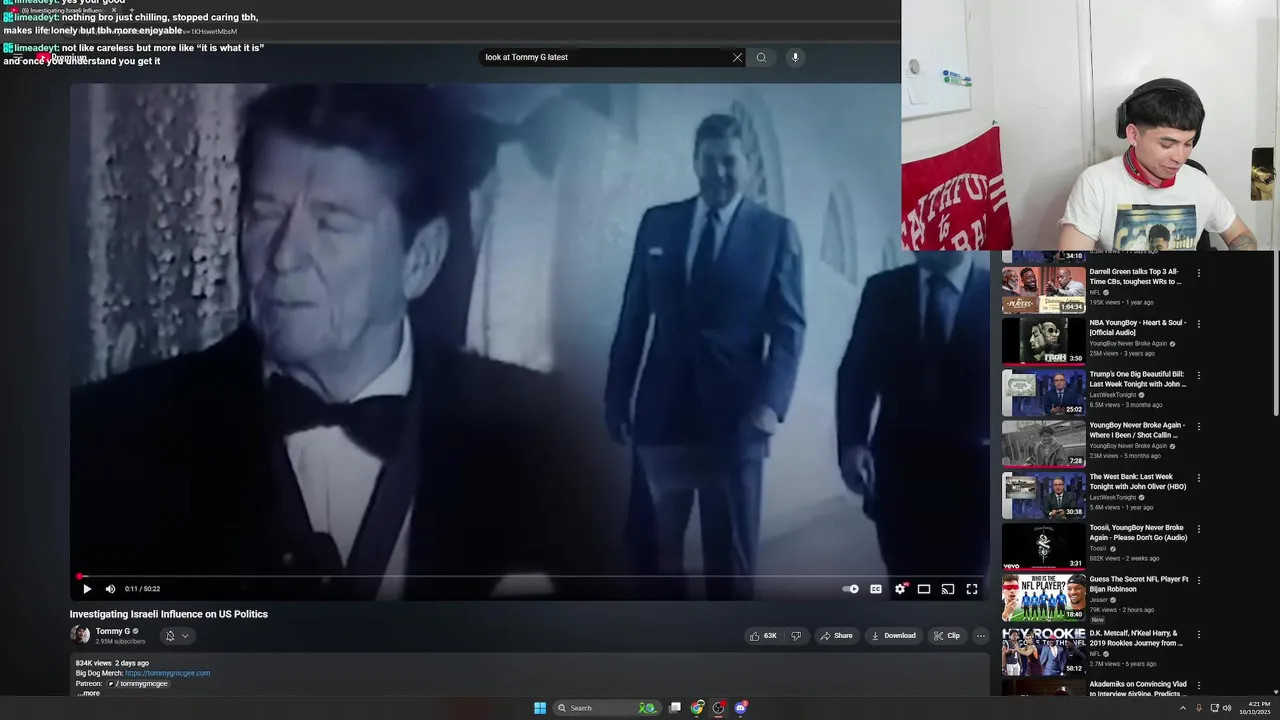The image size is (1280, 720).
Task: Open microphone indicator in system tray
Action: click(x=1199, y=708)
